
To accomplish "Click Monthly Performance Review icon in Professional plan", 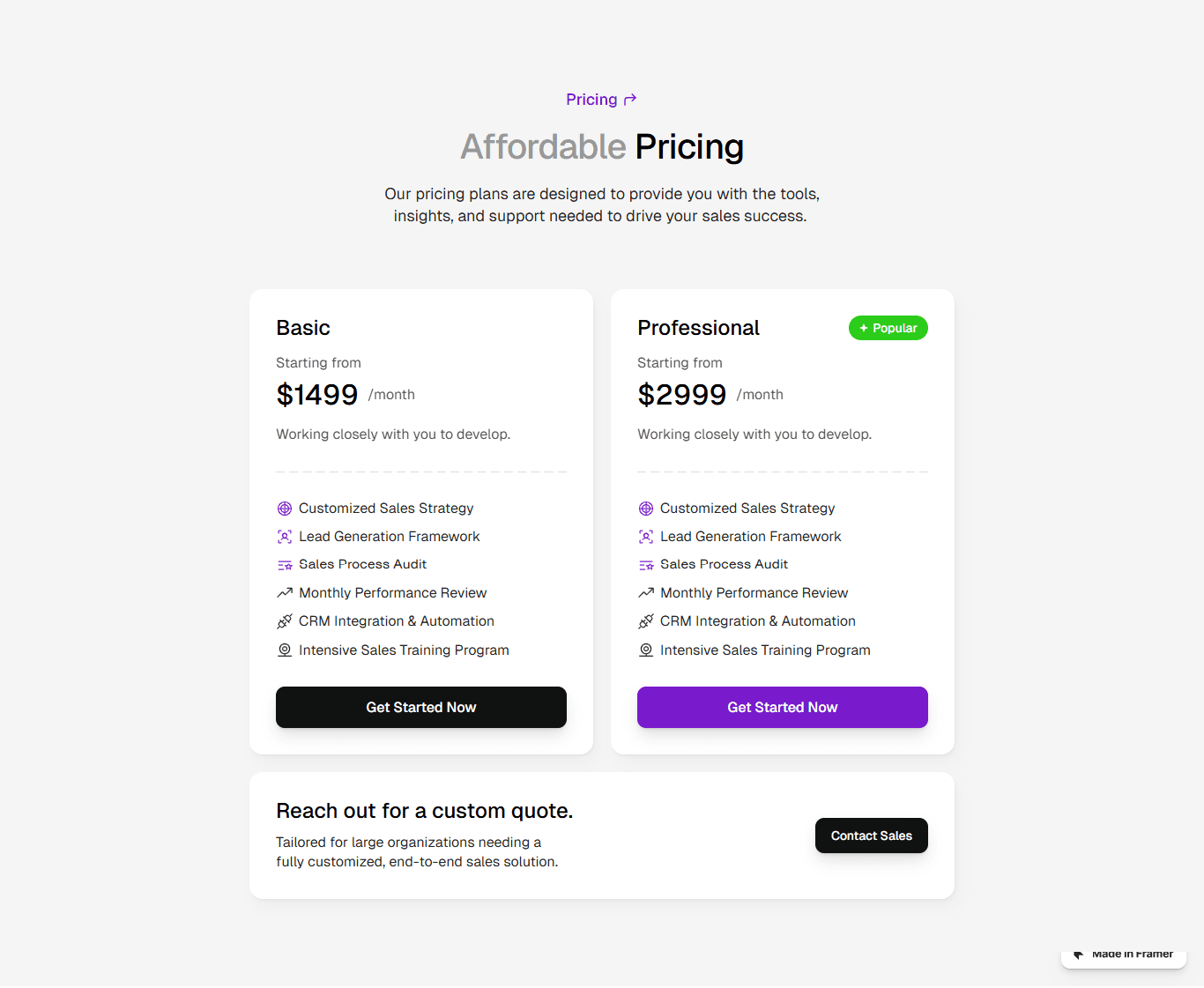I will pyautogui.click(x=646, y=593).
